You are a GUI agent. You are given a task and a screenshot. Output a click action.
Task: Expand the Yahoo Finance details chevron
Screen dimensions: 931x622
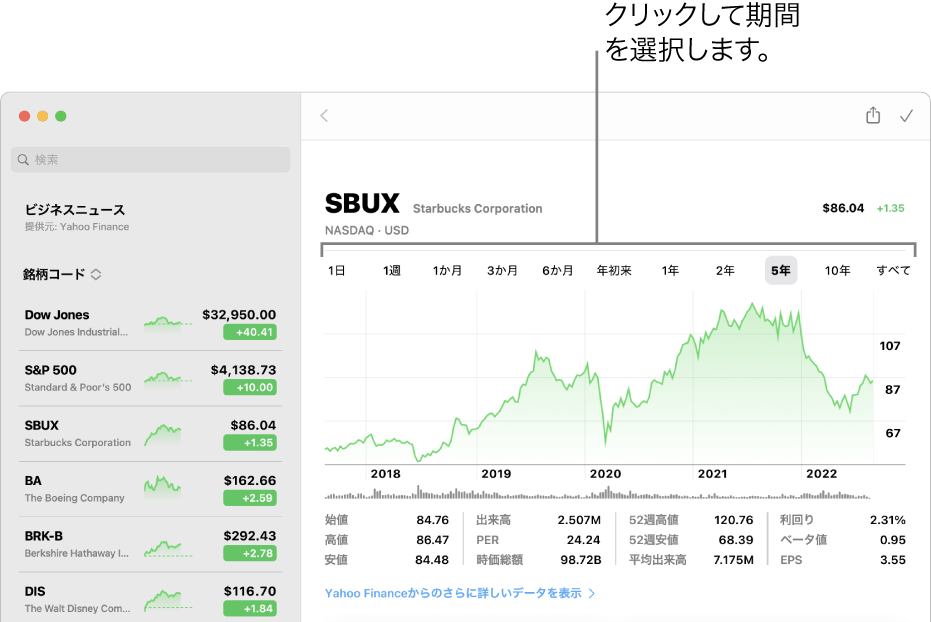[593, 592]
